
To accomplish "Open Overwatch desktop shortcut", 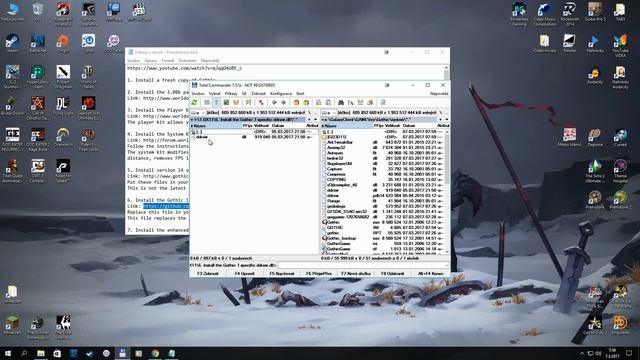I will 63,137.
